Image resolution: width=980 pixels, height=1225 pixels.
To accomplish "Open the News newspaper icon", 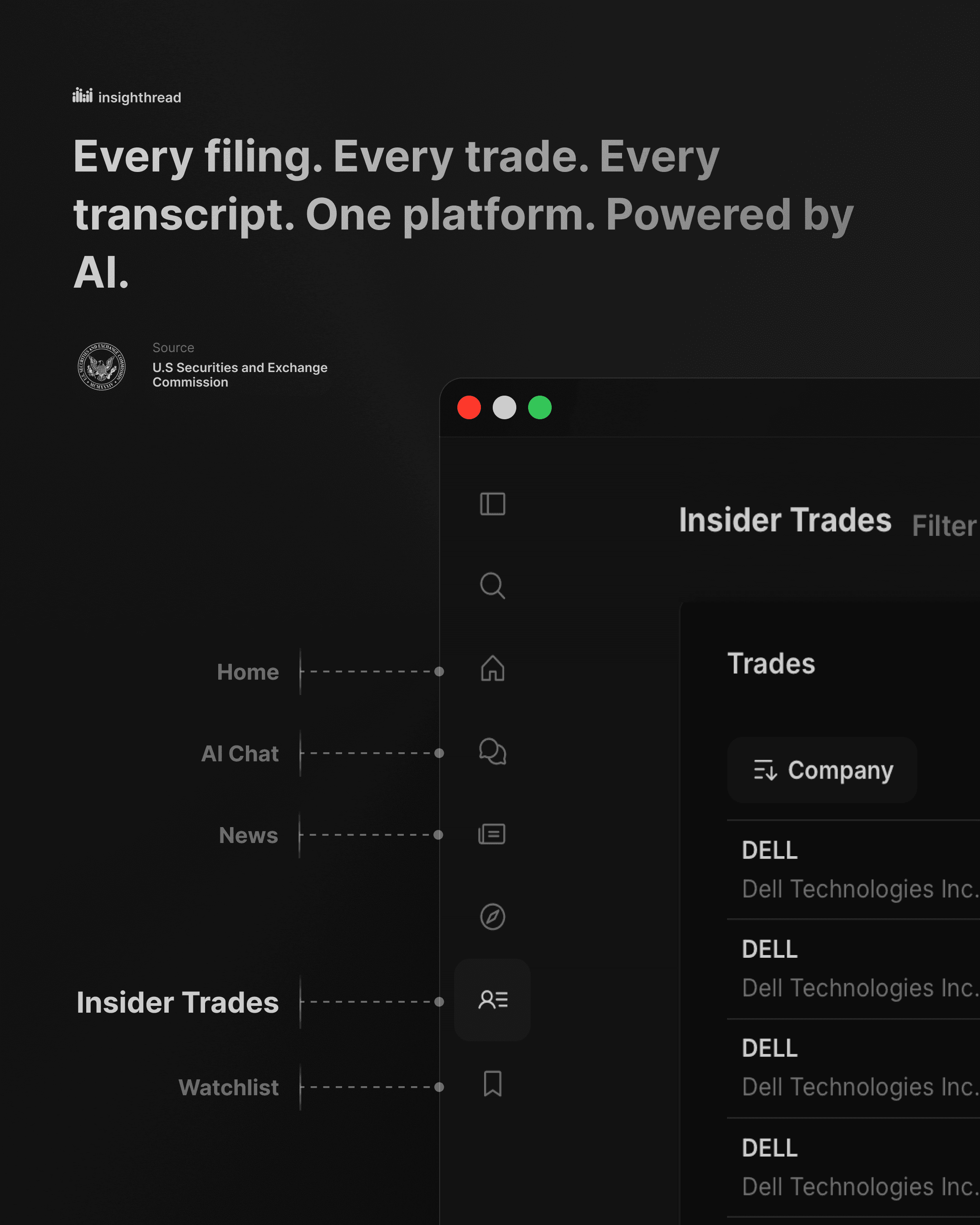I will (492, 834).
